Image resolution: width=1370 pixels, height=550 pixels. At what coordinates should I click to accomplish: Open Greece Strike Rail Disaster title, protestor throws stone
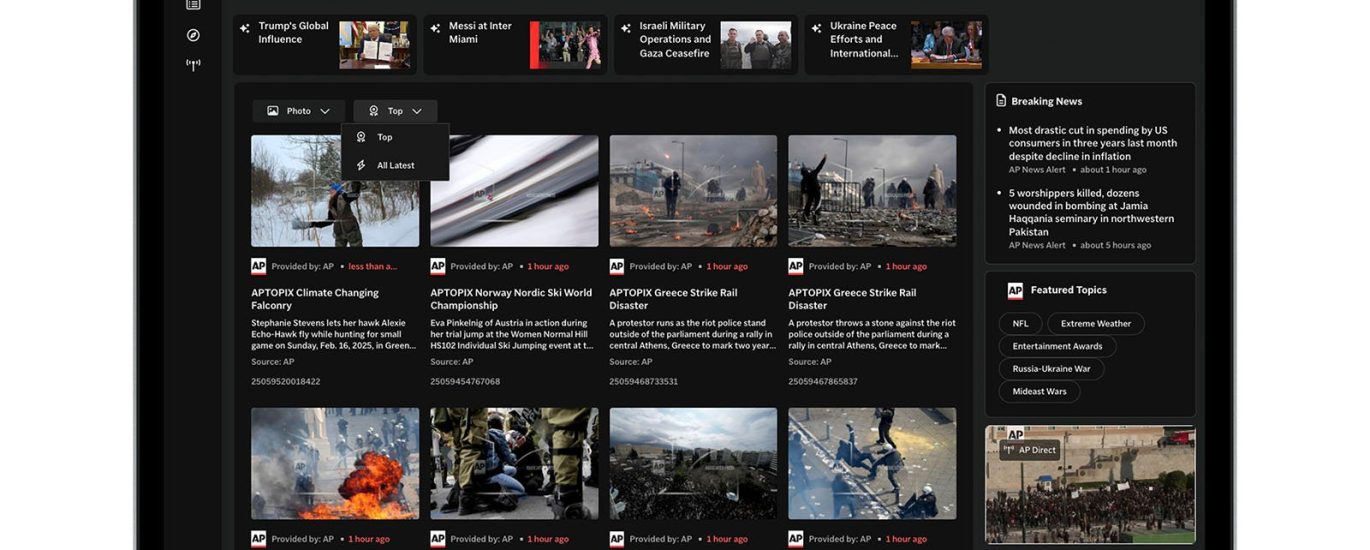coord(852,299)
